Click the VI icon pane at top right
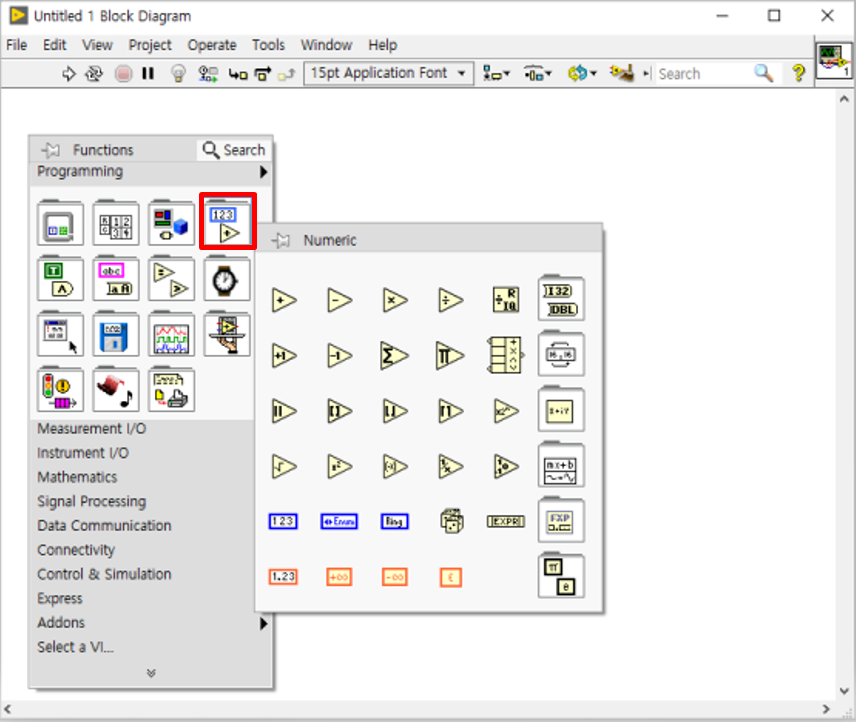The image size is (856, 722). (x=834, y=61)
